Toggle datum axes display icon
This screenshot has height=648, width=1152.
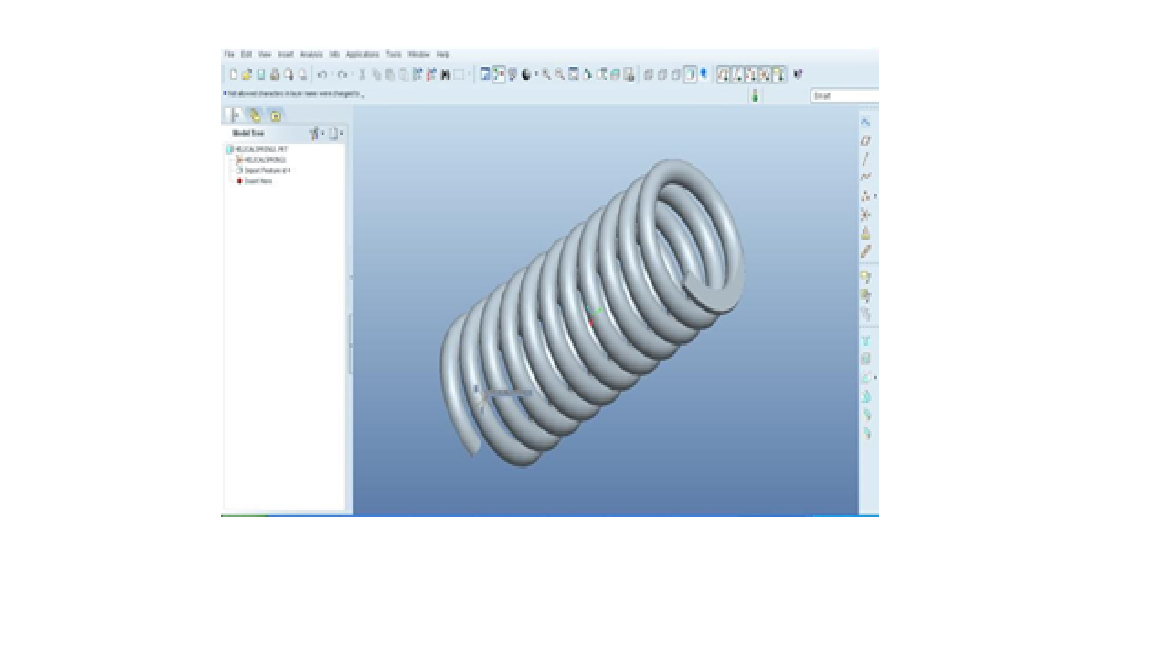[738, 74]
